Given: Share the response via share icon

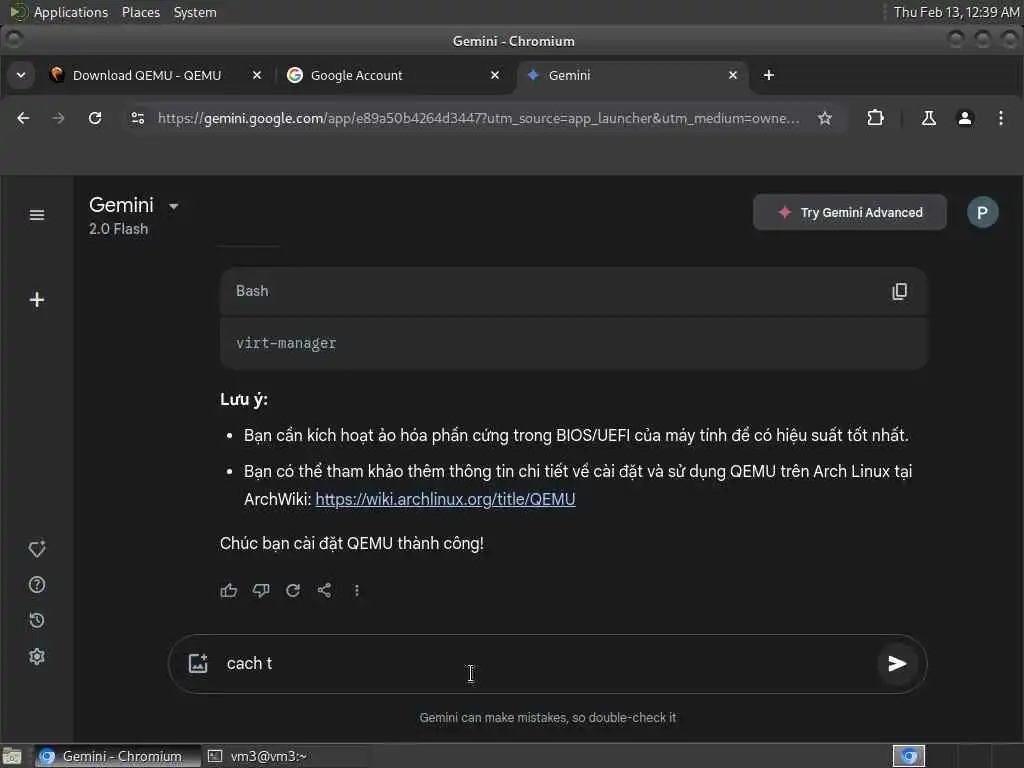Looking at the screenshot, I should pos(325,590).
